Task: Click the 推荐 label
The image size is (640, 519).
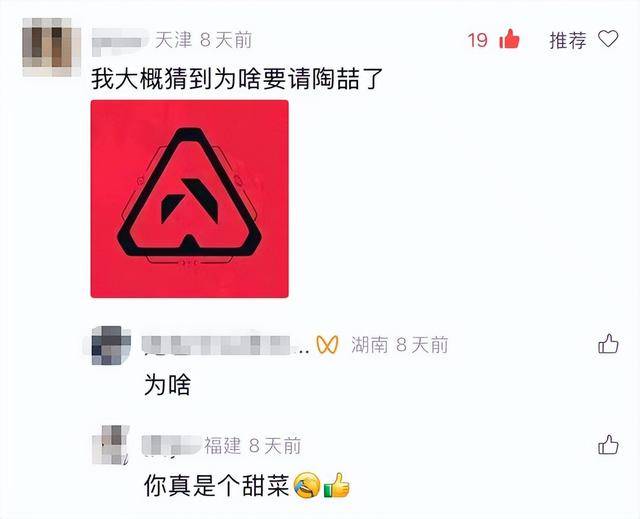Action: tap(568, 40)
